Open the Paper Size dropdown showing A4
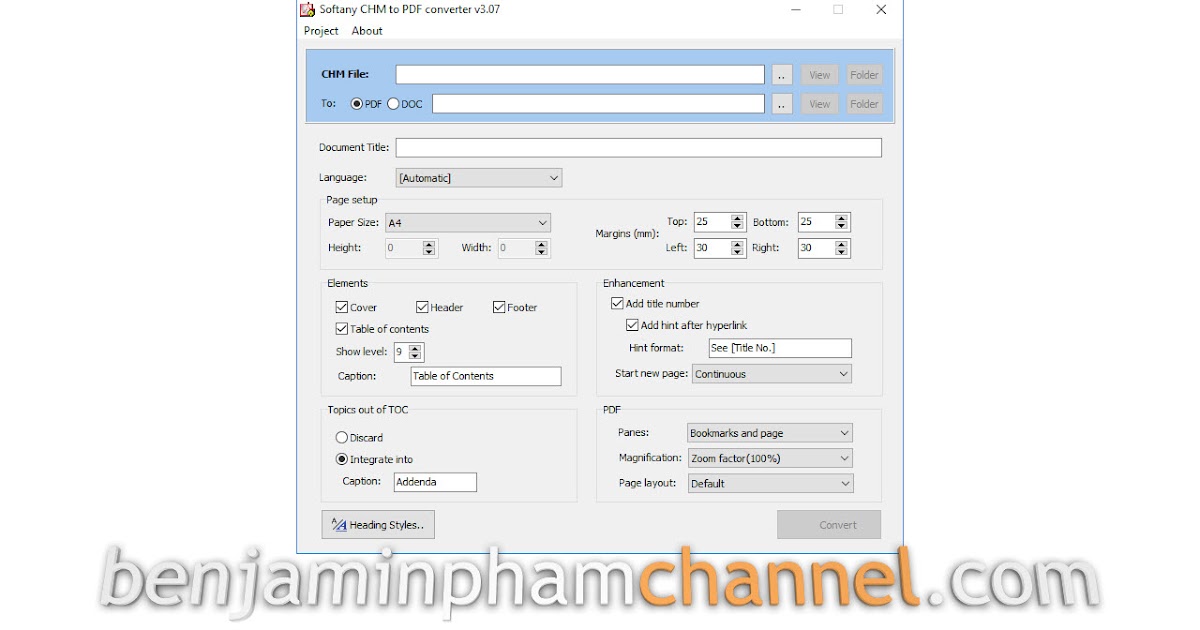 click(468, 223)
